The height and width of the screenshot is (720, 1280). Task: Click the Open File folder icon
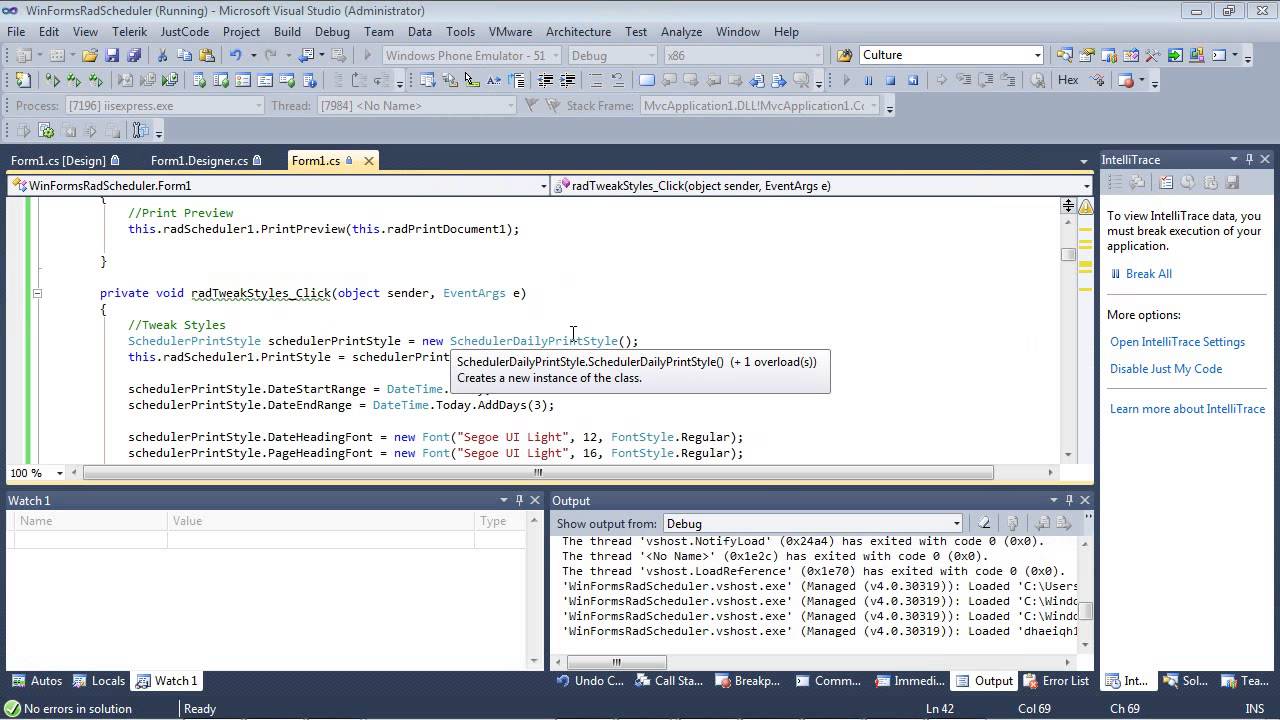[90, 56]
